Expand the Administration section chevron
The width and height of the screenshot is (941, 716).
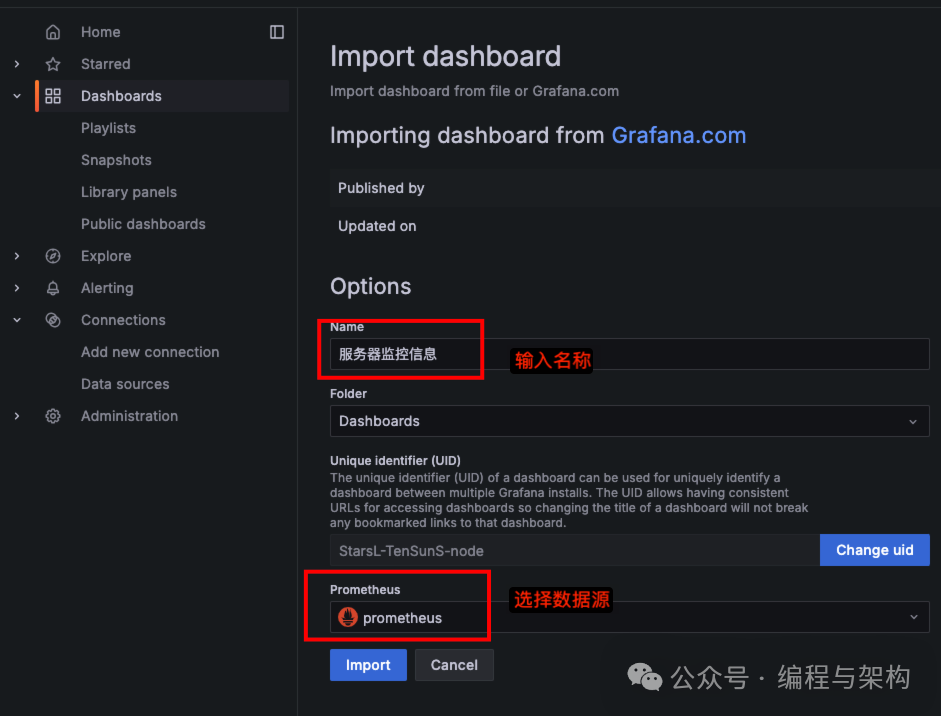point(17,416)
